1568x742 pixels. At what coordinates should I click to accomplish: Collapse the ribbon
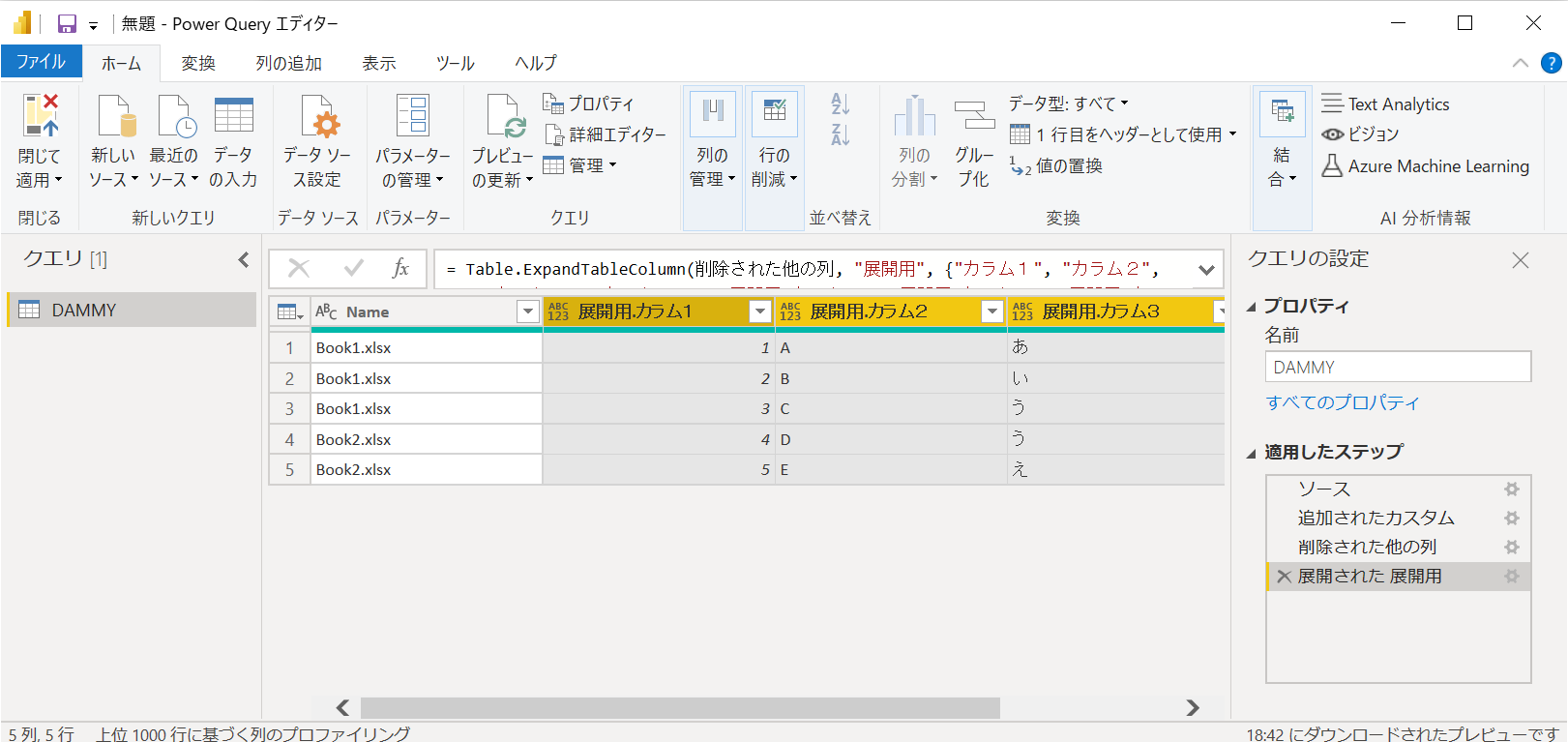click(1520, 63)
